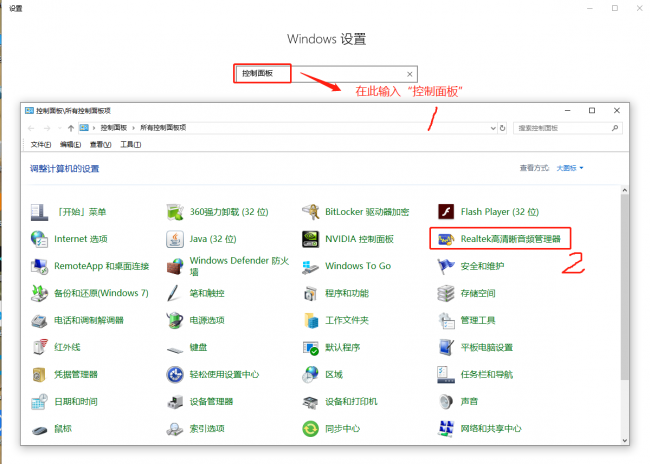
Task: Open 红外线 icon
Action: 39,347
